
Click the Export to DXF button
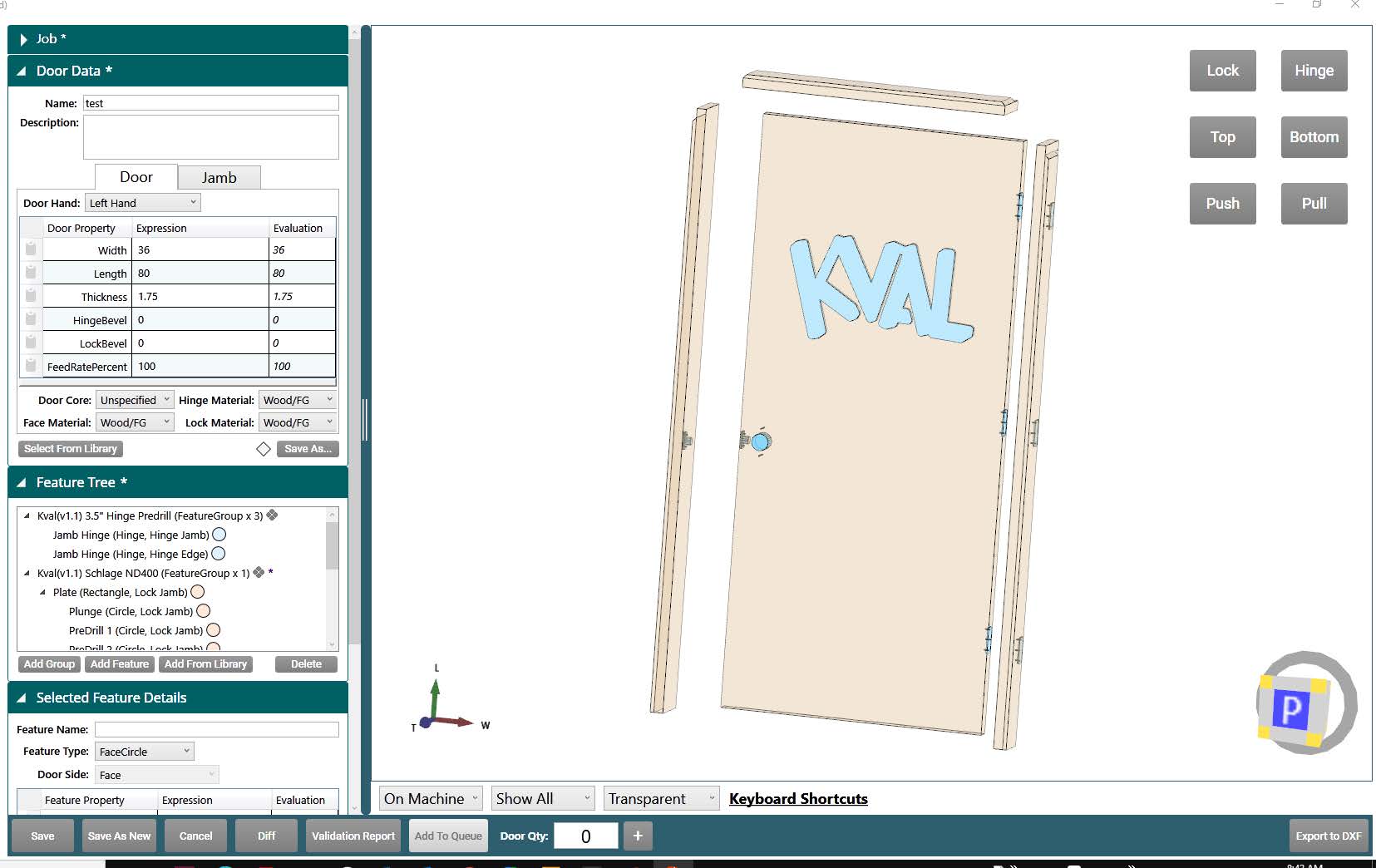click(1328, 836)
